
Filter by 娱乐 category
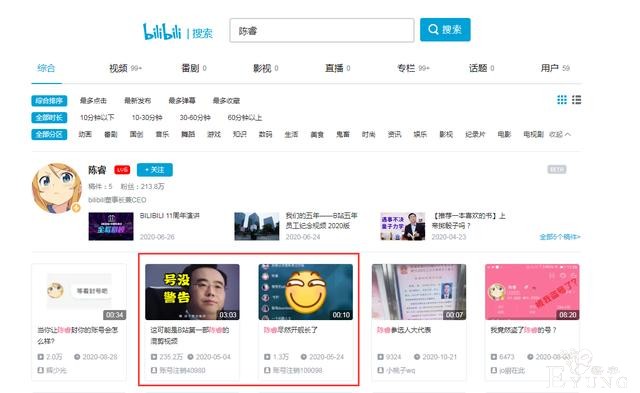[x=420, y=134]
